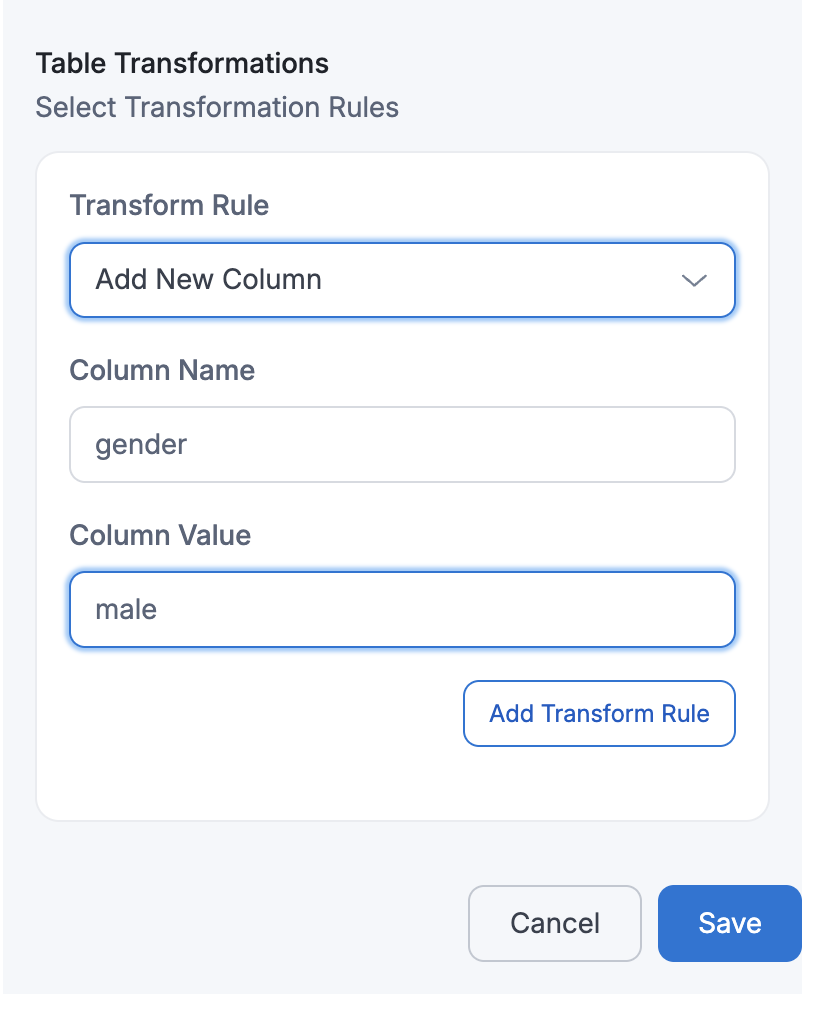Click the 'Column Value' field label

coord(160,535)
